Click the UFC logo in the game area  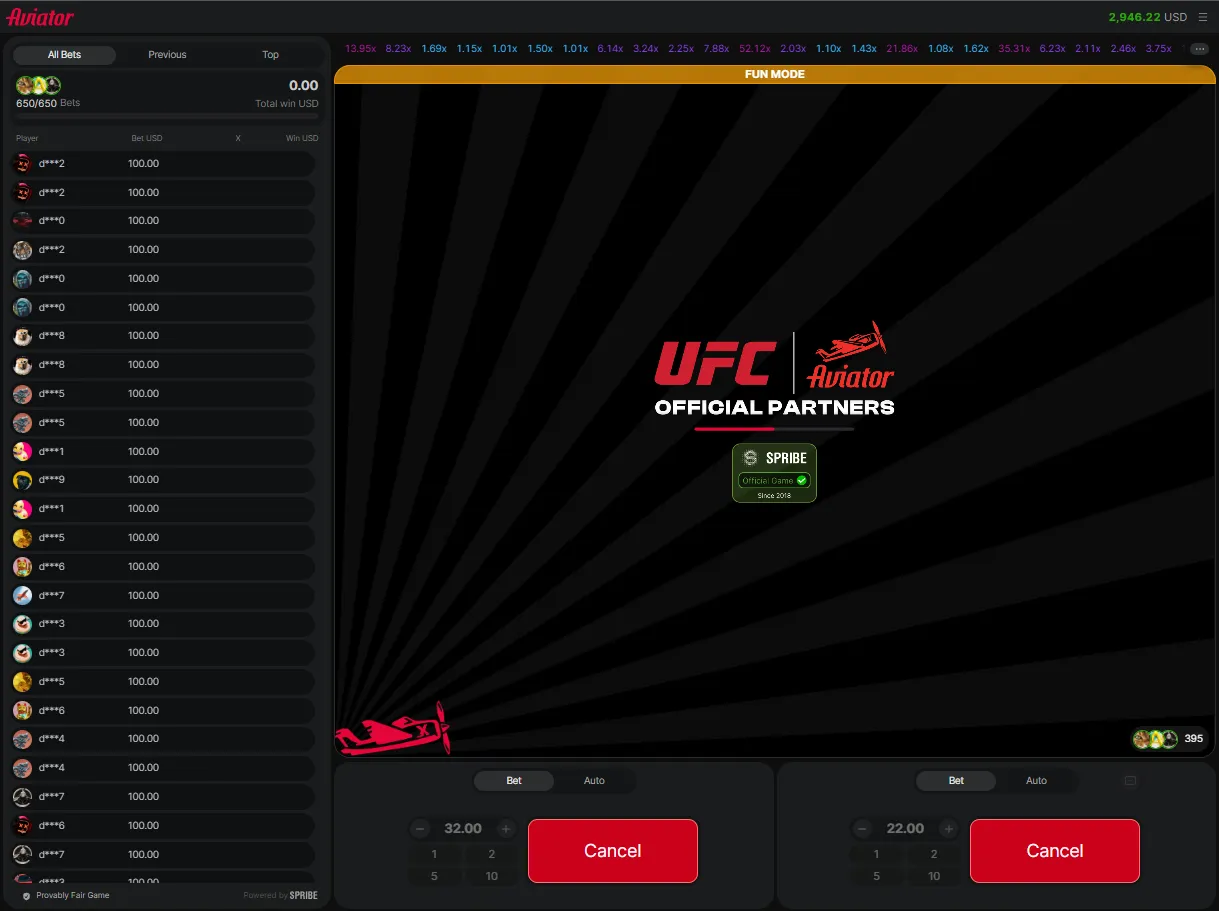click(716, 363)
